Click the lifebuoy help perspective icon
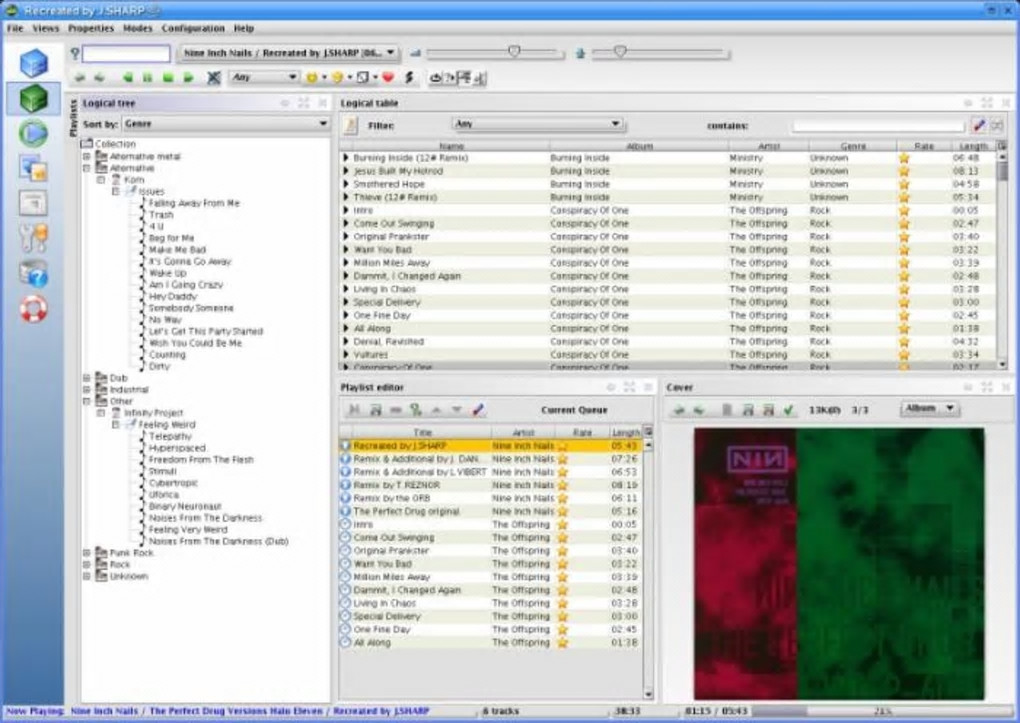This screenshot has width=1020, height=723. tap(33, 308)
